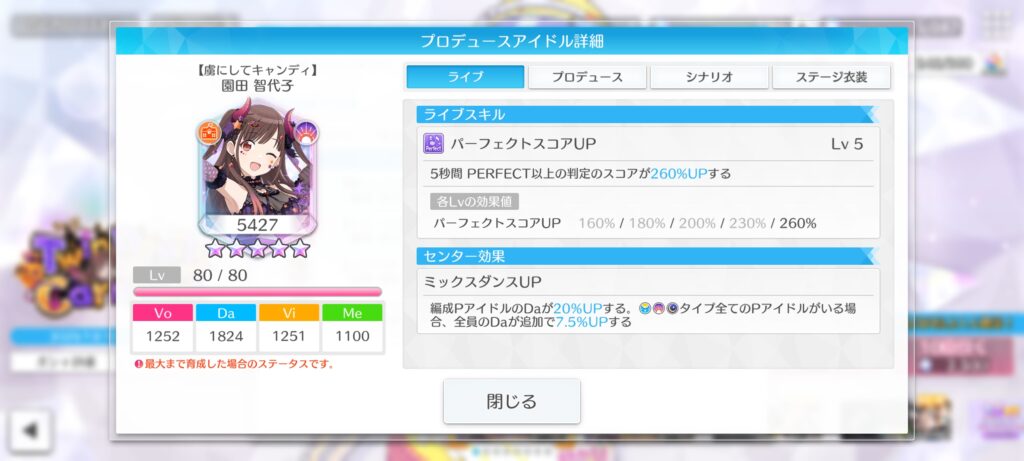Click the pink level progress bar

(257, 292)
